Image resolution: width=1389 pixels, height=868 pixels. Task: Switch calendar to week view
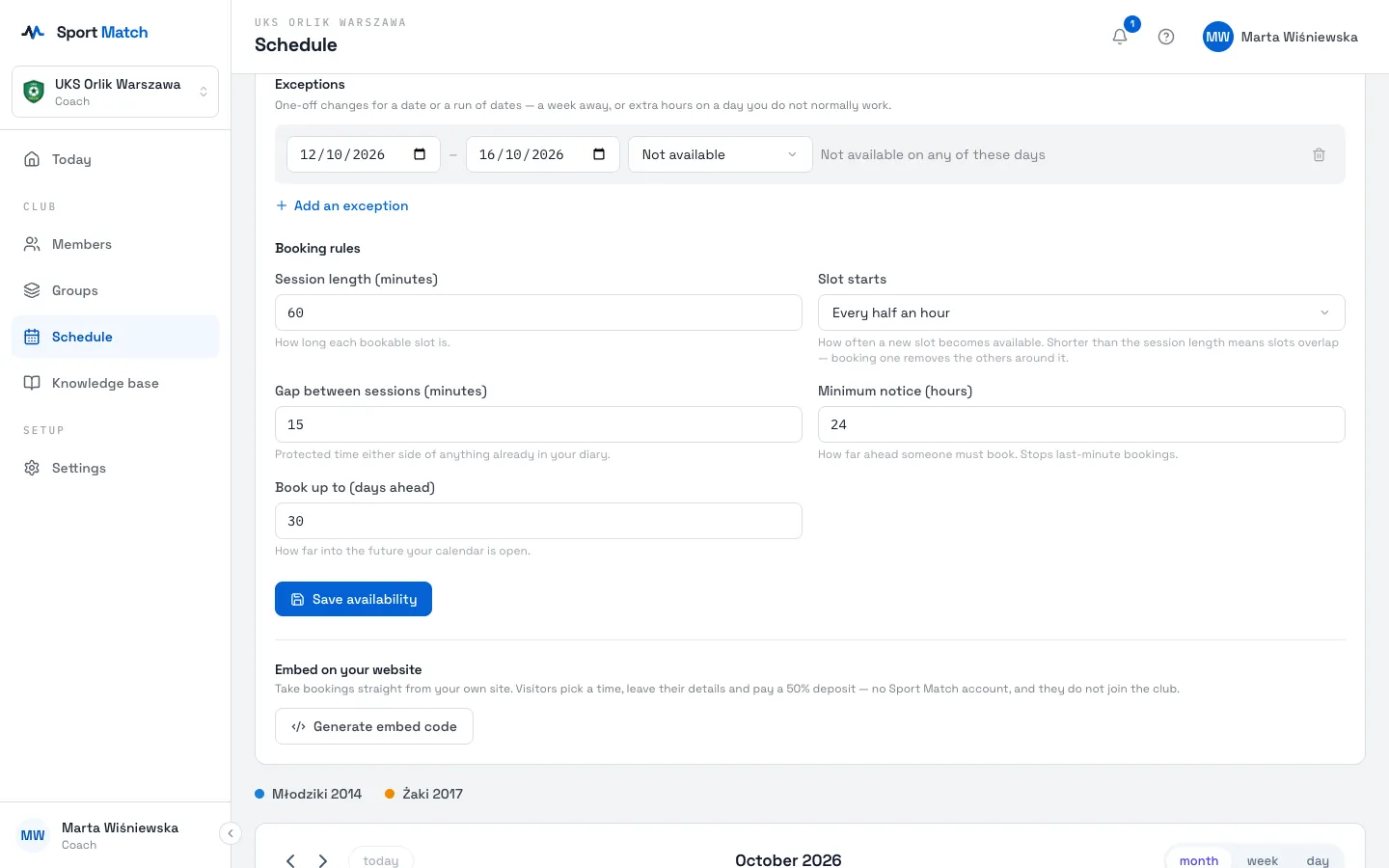click(x=1262, y=860)
